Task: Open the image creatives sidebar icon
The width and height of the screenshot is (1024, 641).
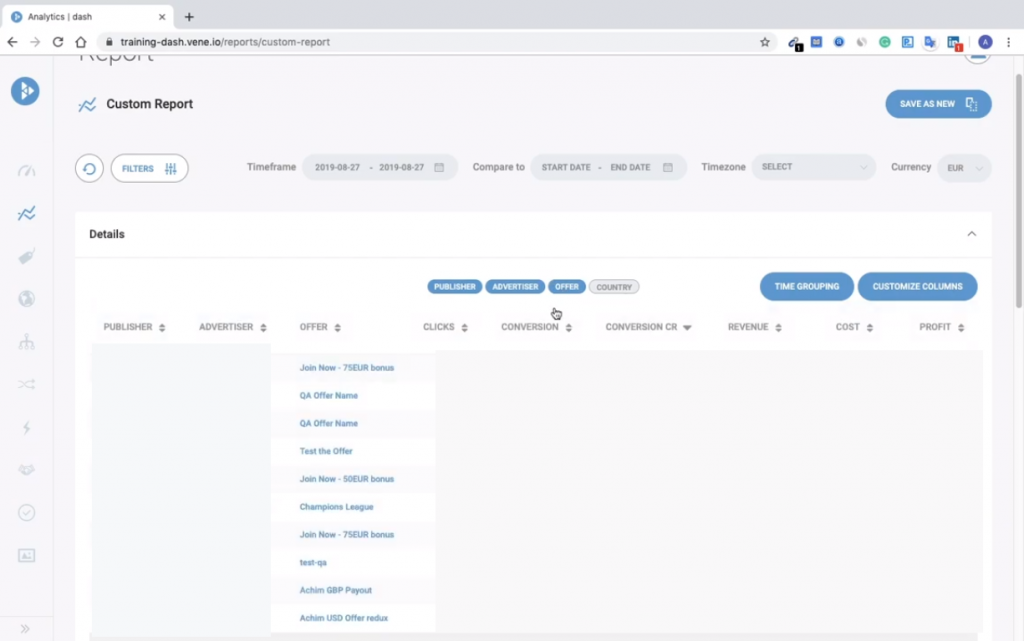Action: [x=26, y=555]
